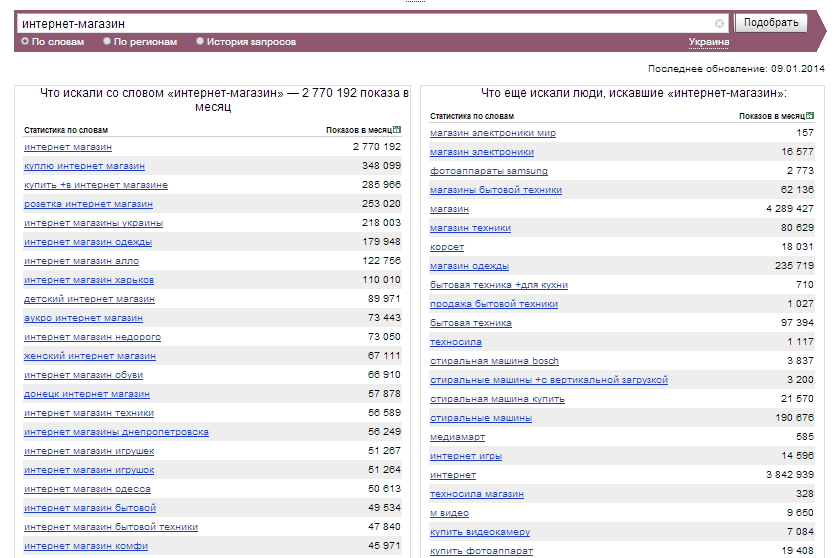The image size is (835, 558).
Task: Open the 'интернет магазин игрушек' link
Action: coord(89,451)
